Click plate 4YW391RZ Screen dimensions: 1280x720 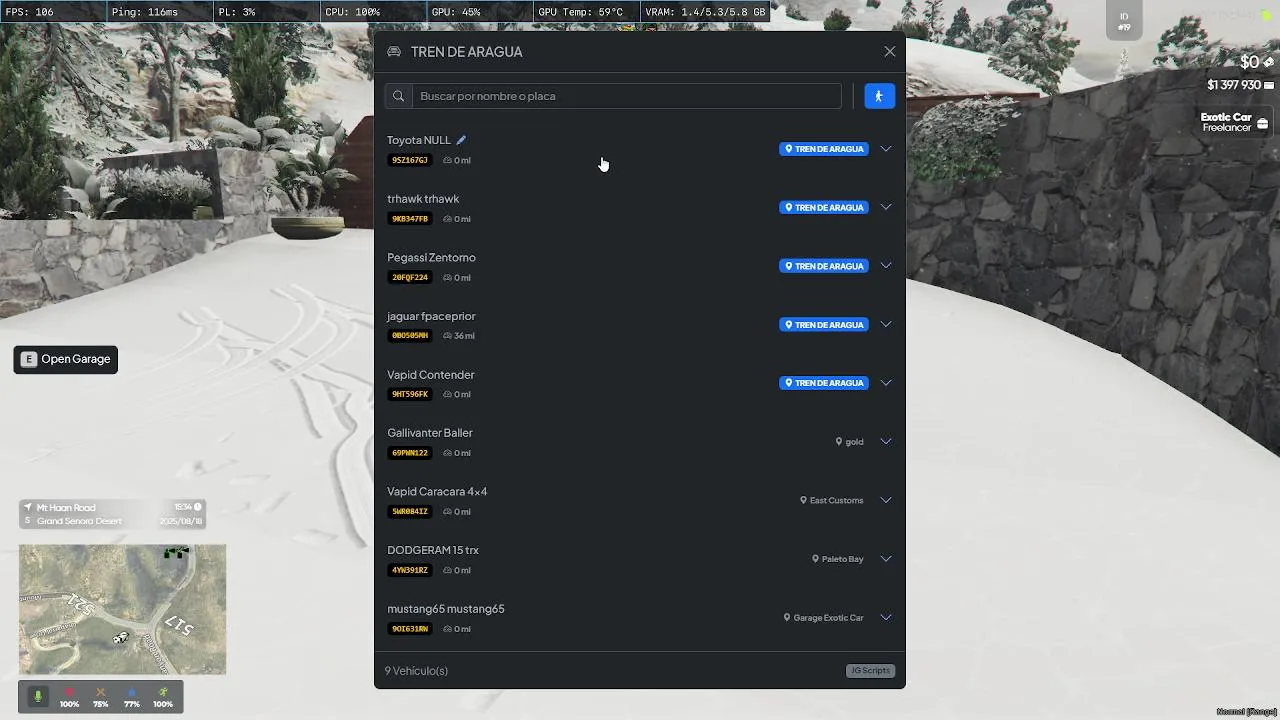410,570
